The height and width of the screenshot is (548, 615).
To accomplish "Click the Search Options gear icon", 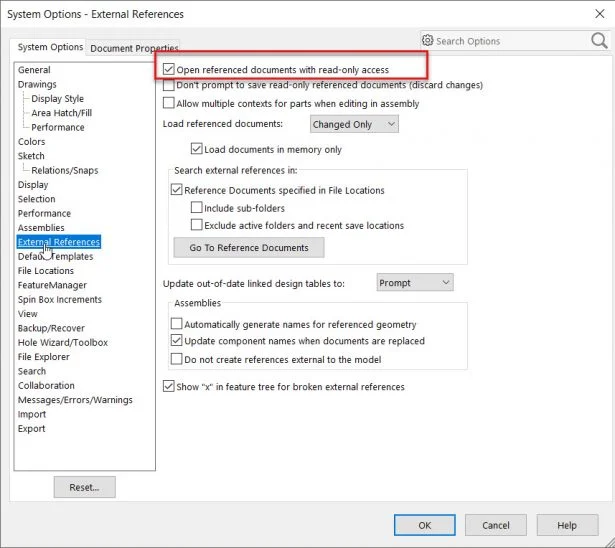I will 427,41.
